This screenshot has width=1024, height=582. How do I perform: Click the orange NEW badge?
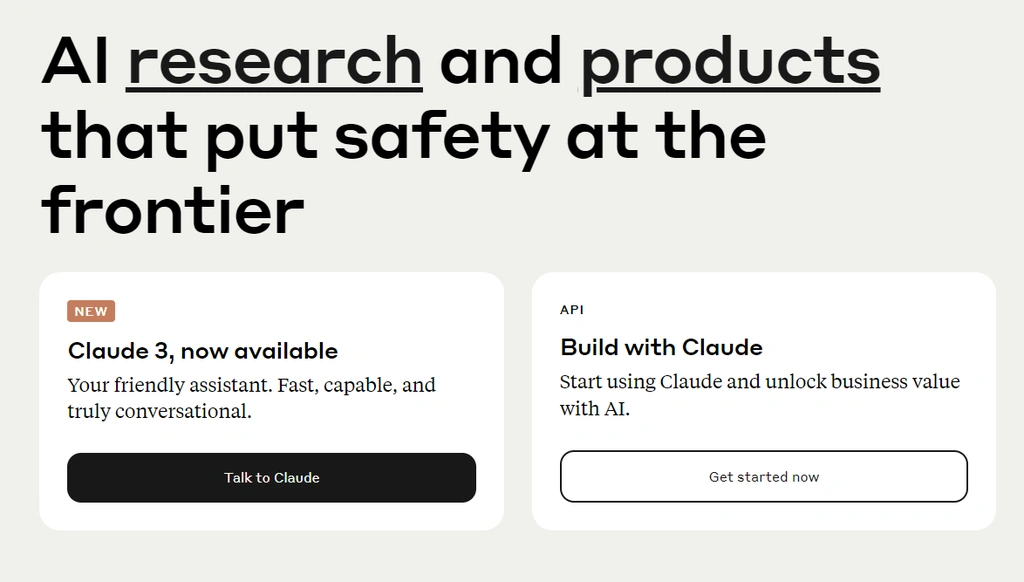(91, 312)
